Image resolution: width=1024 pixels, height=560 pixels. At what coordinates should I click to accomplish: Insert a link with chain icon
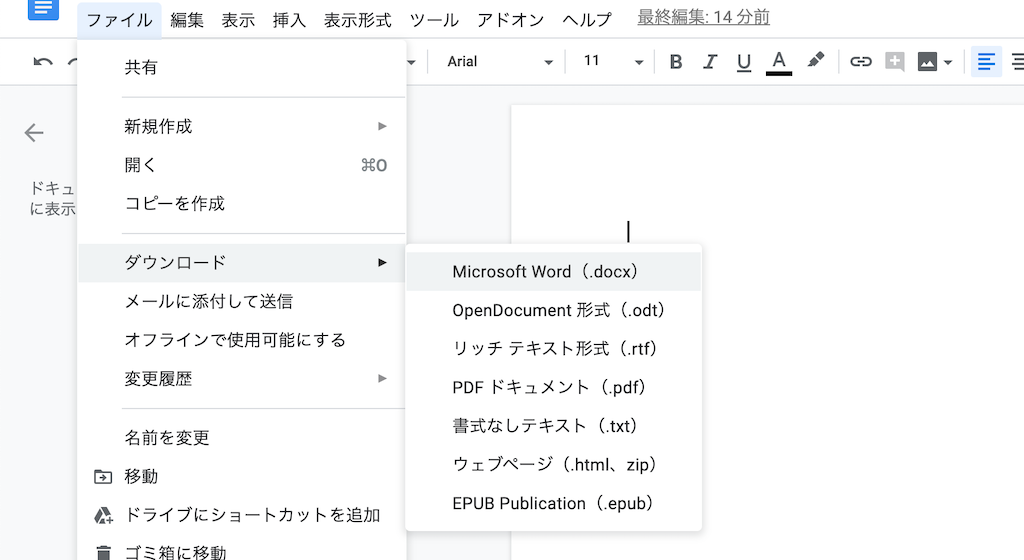click(x=861, y=62)
